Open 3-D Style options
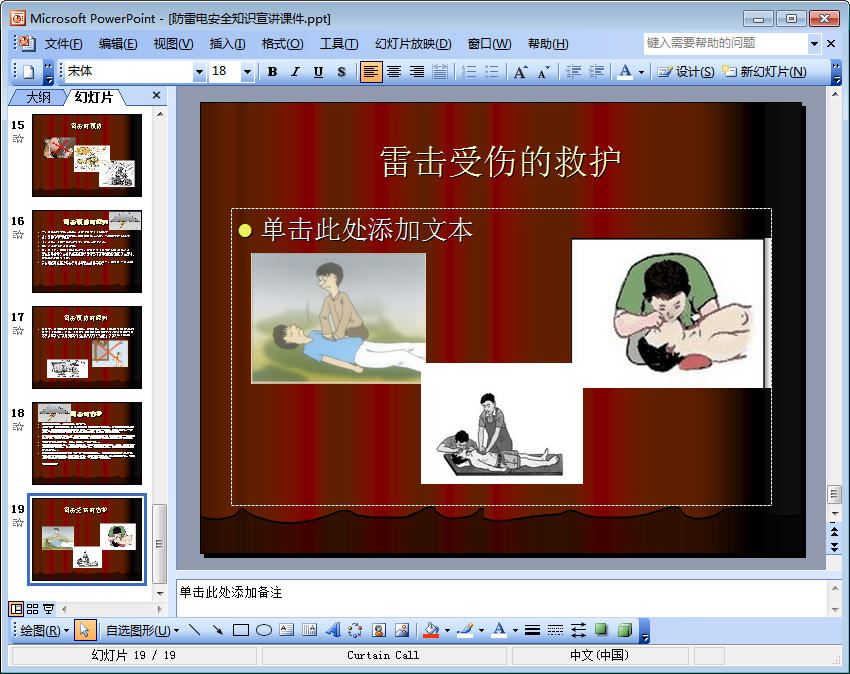 pyautogui.click(x=624, y=630)
